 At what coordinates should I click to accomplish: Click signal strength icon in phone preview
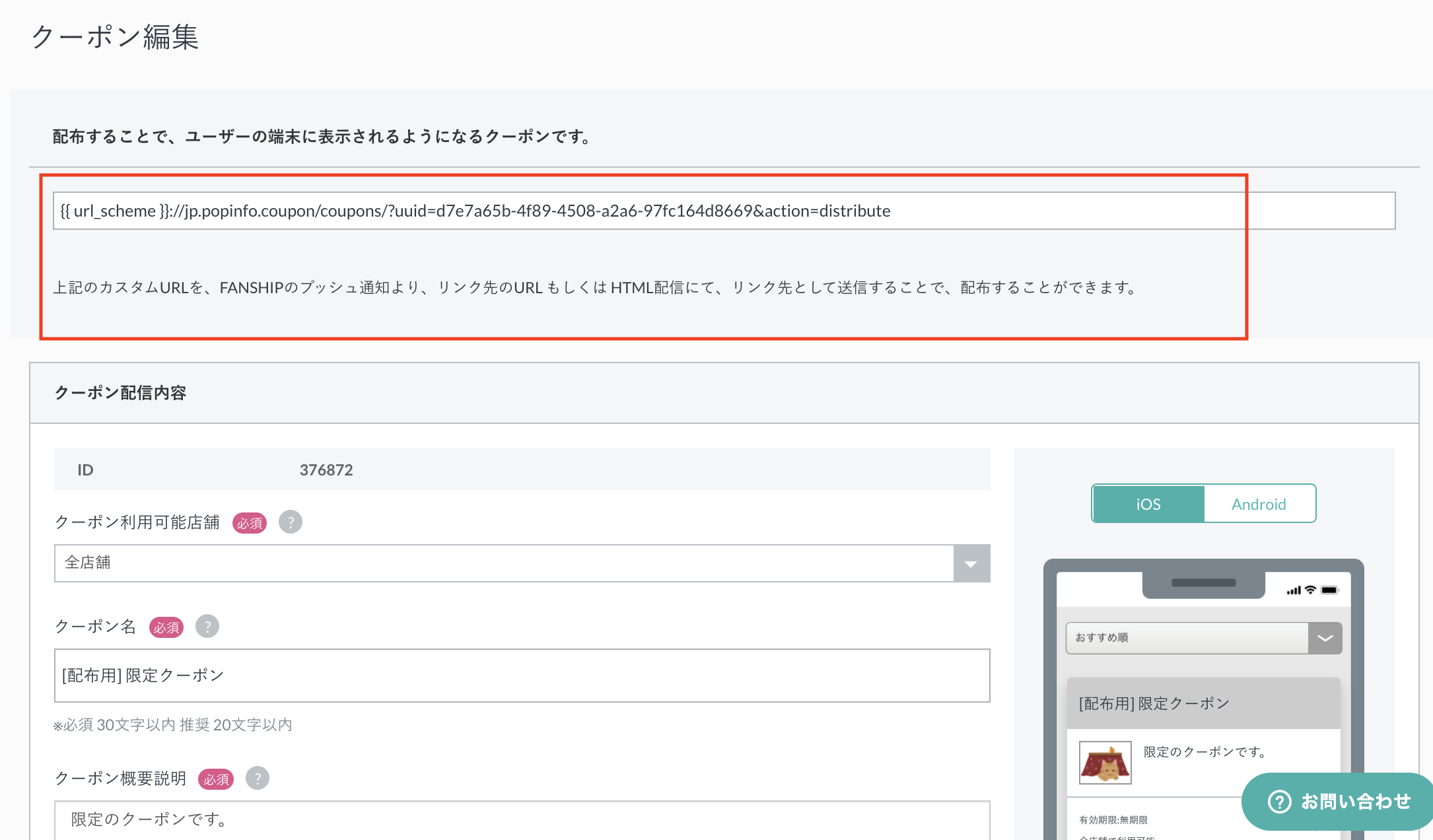(x=1293, y=590)
